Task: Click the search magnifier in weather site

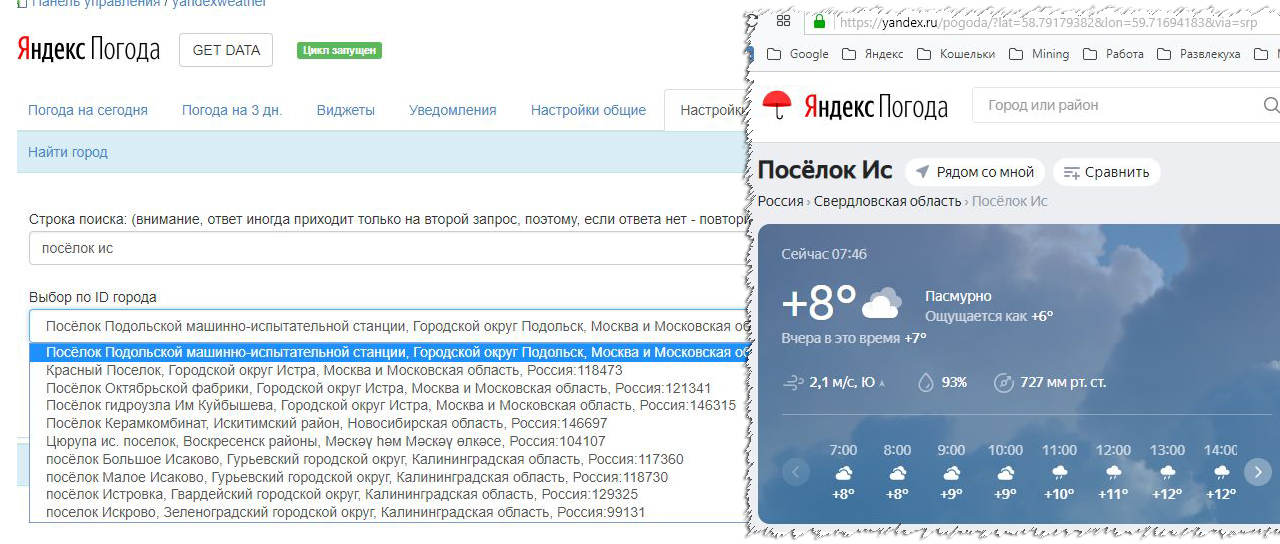Action: pyautogui.click(x=1271, y=105)
